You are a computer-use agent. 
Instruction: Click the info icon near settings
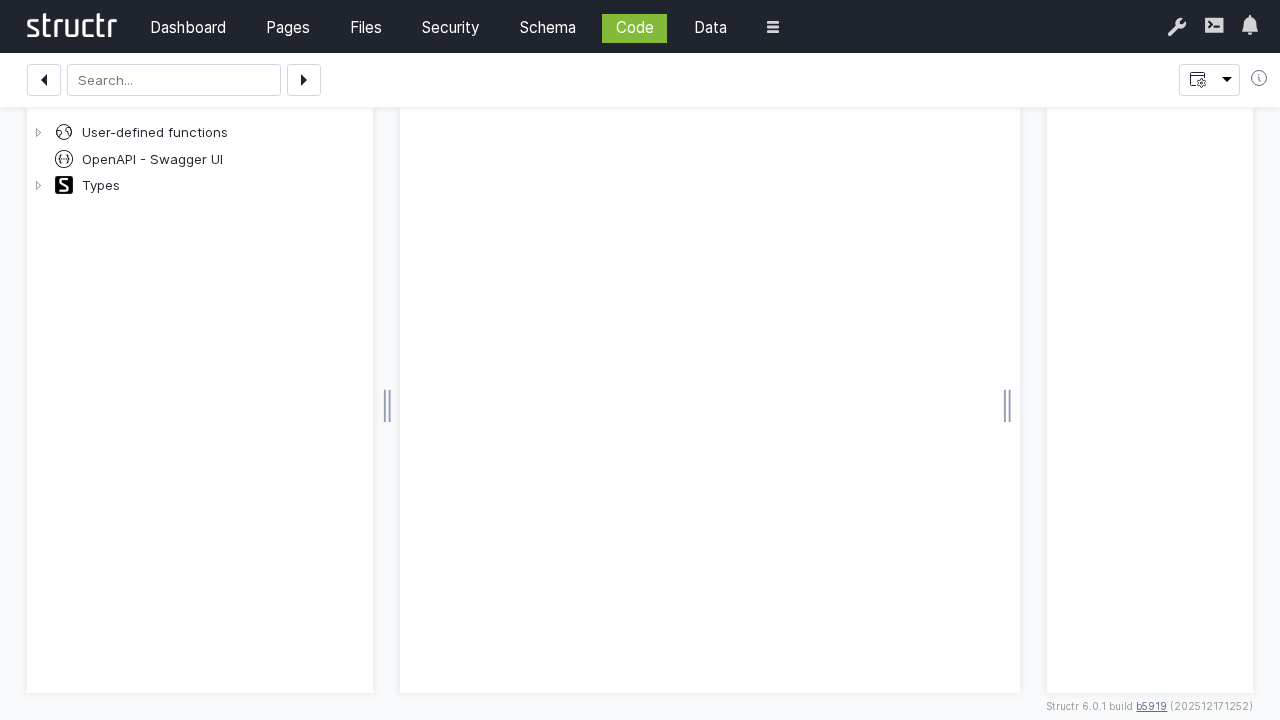point(1259,78)
